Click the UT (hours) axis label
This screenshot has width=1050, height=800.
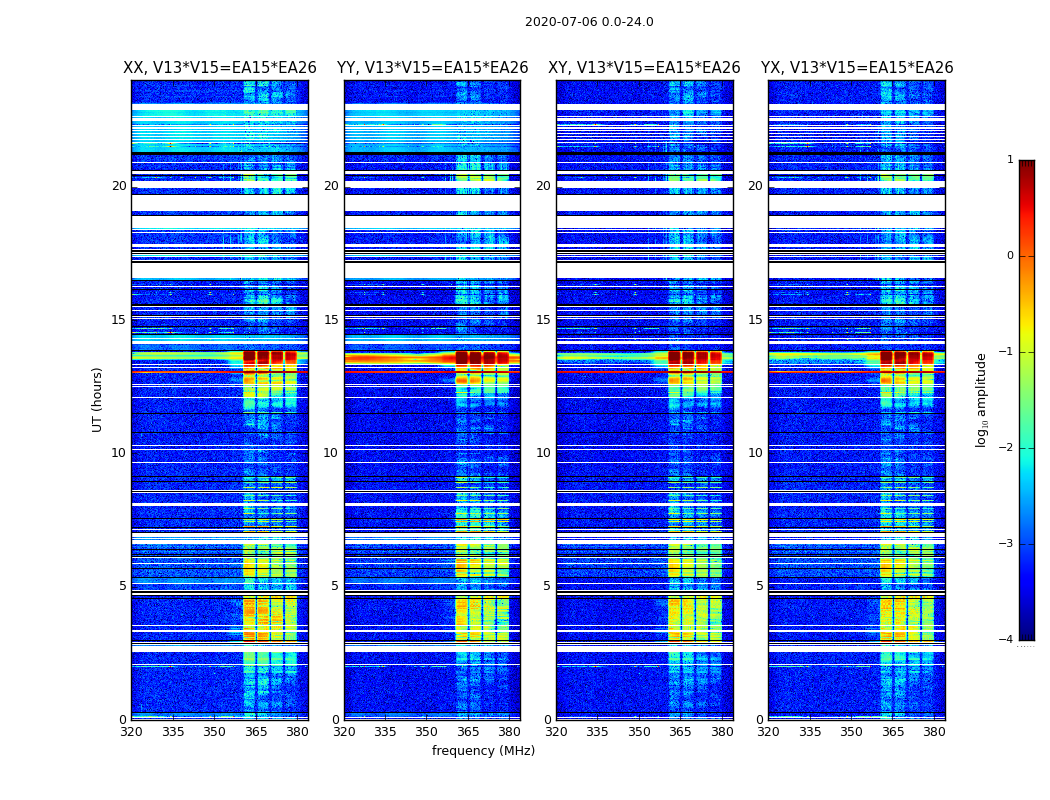pos(97,400)
